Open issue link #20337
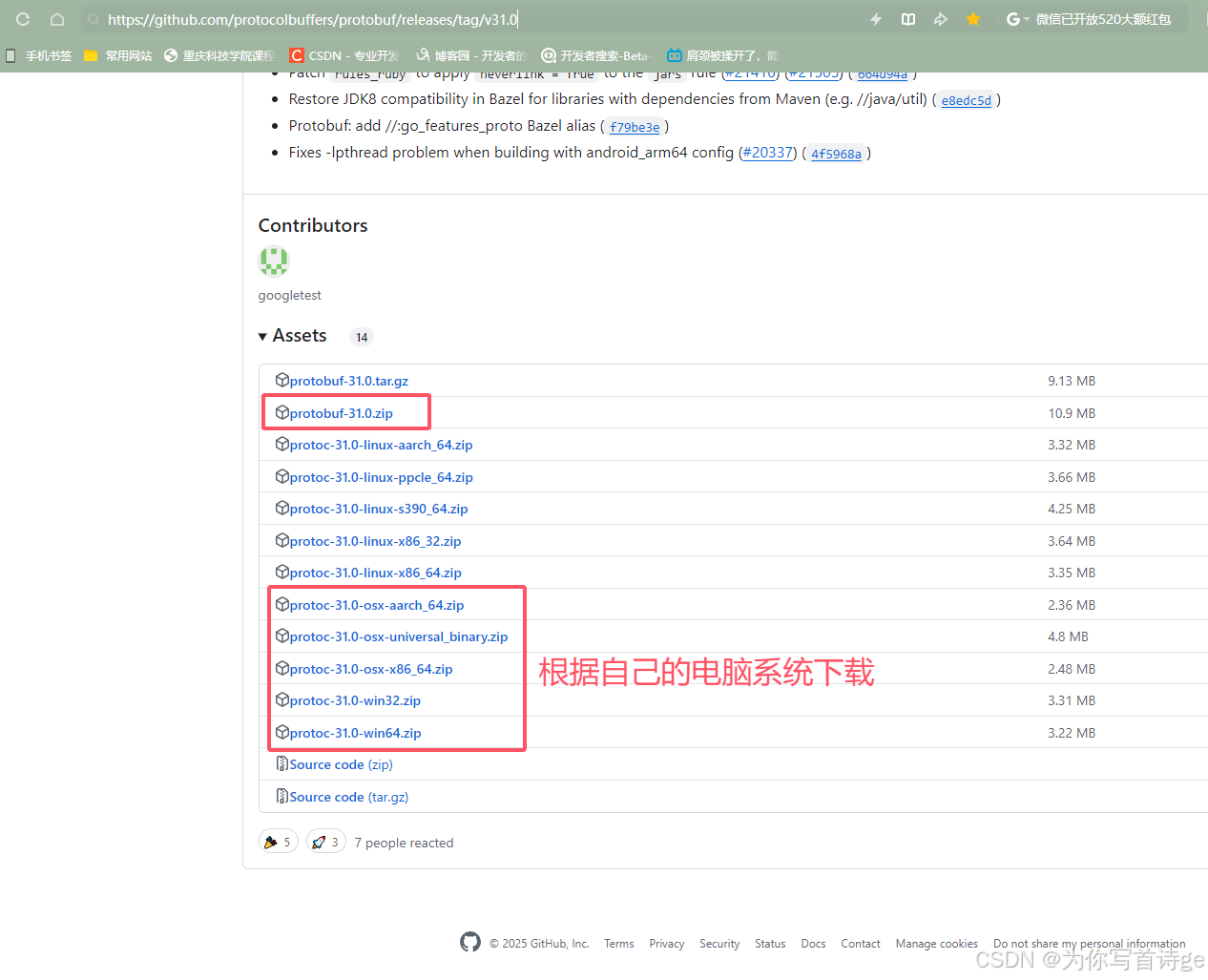This screenshot has width=1208, height=980. pos(767,153)
